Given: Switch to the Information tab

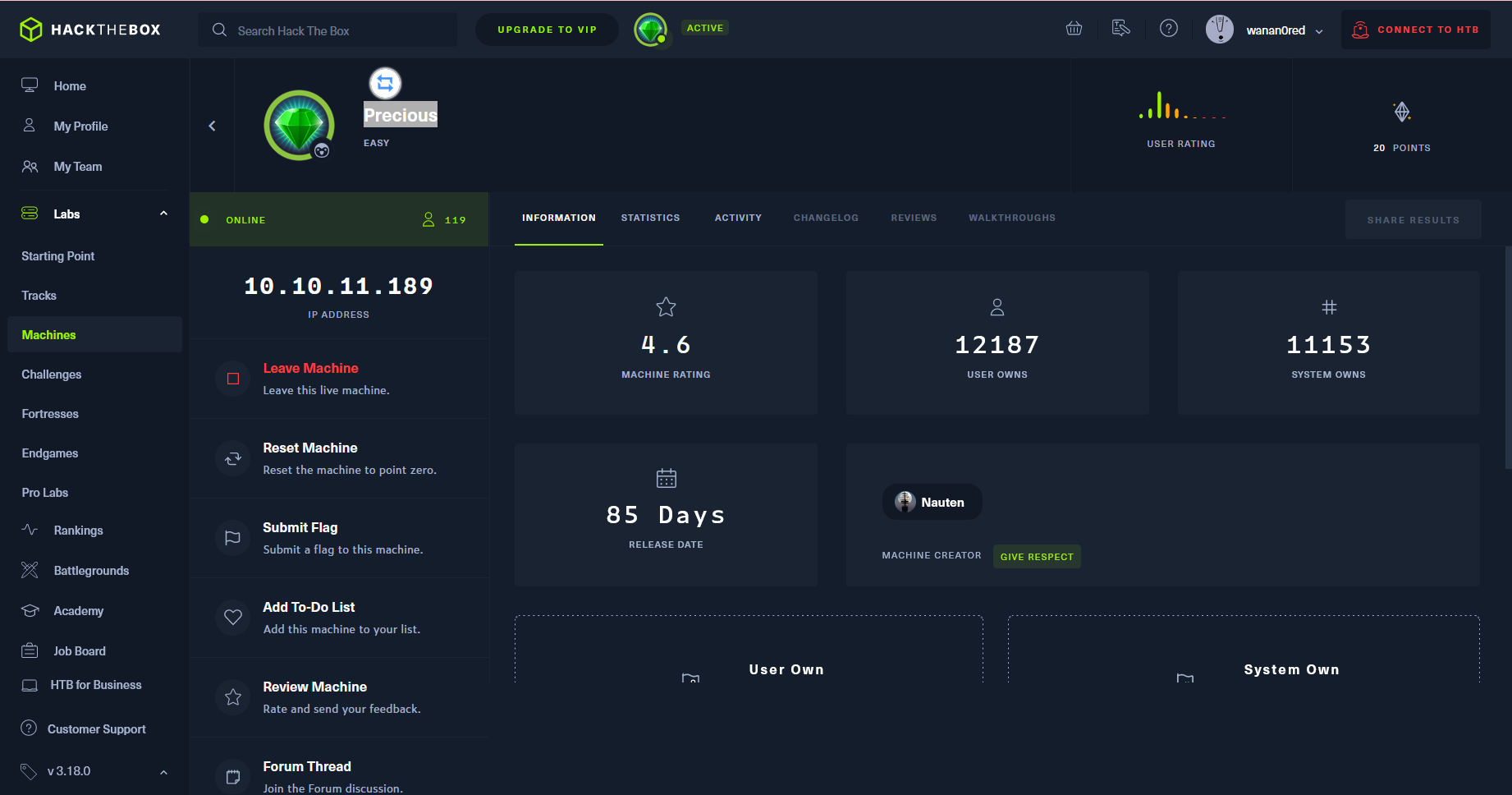Looking at the screenshot, I should 559,218.
